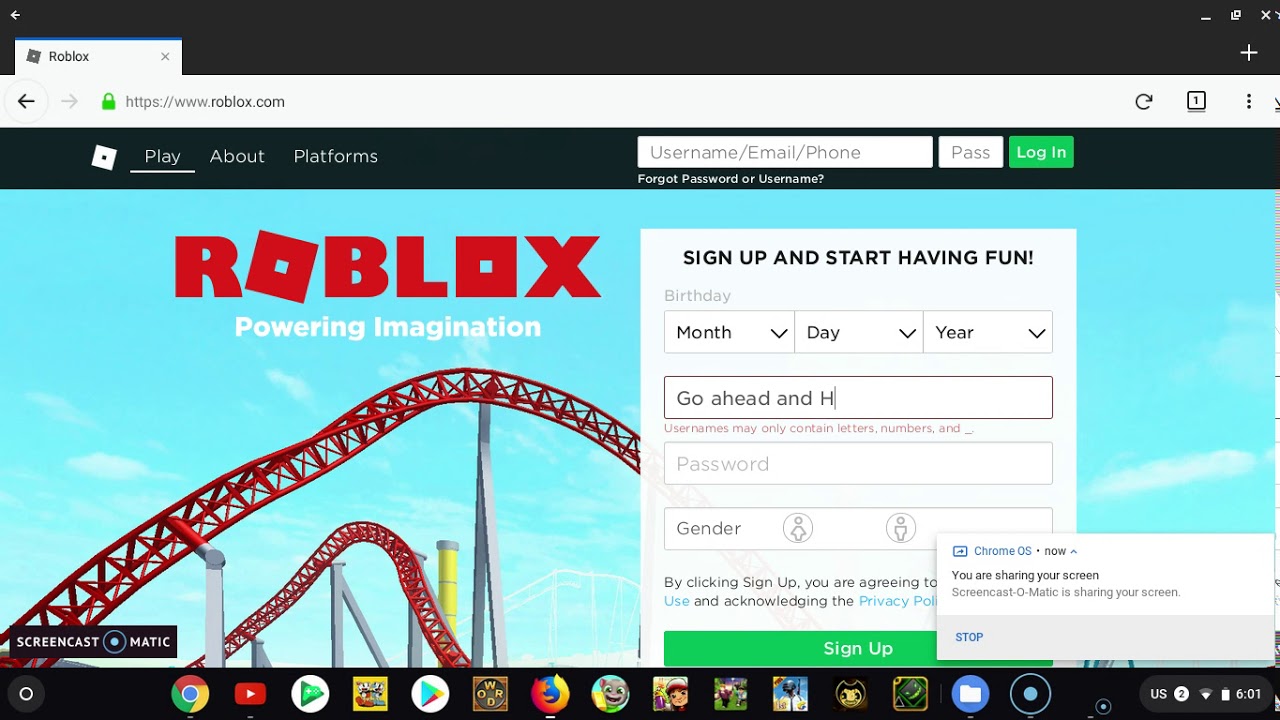1280x720 pixels.
Task: Click the green Sign Up button
Action: click(858, 648)
